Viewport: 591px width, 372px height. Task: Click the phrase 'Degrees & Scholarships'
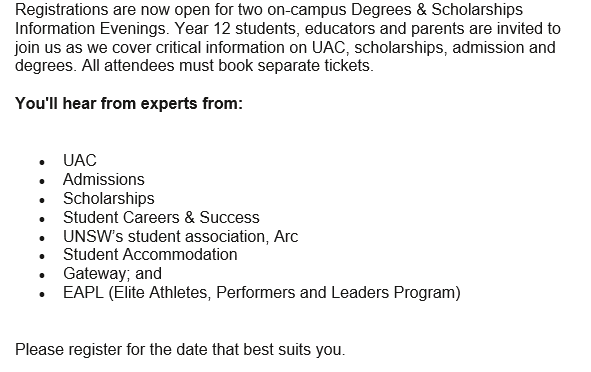coord(437,9)
